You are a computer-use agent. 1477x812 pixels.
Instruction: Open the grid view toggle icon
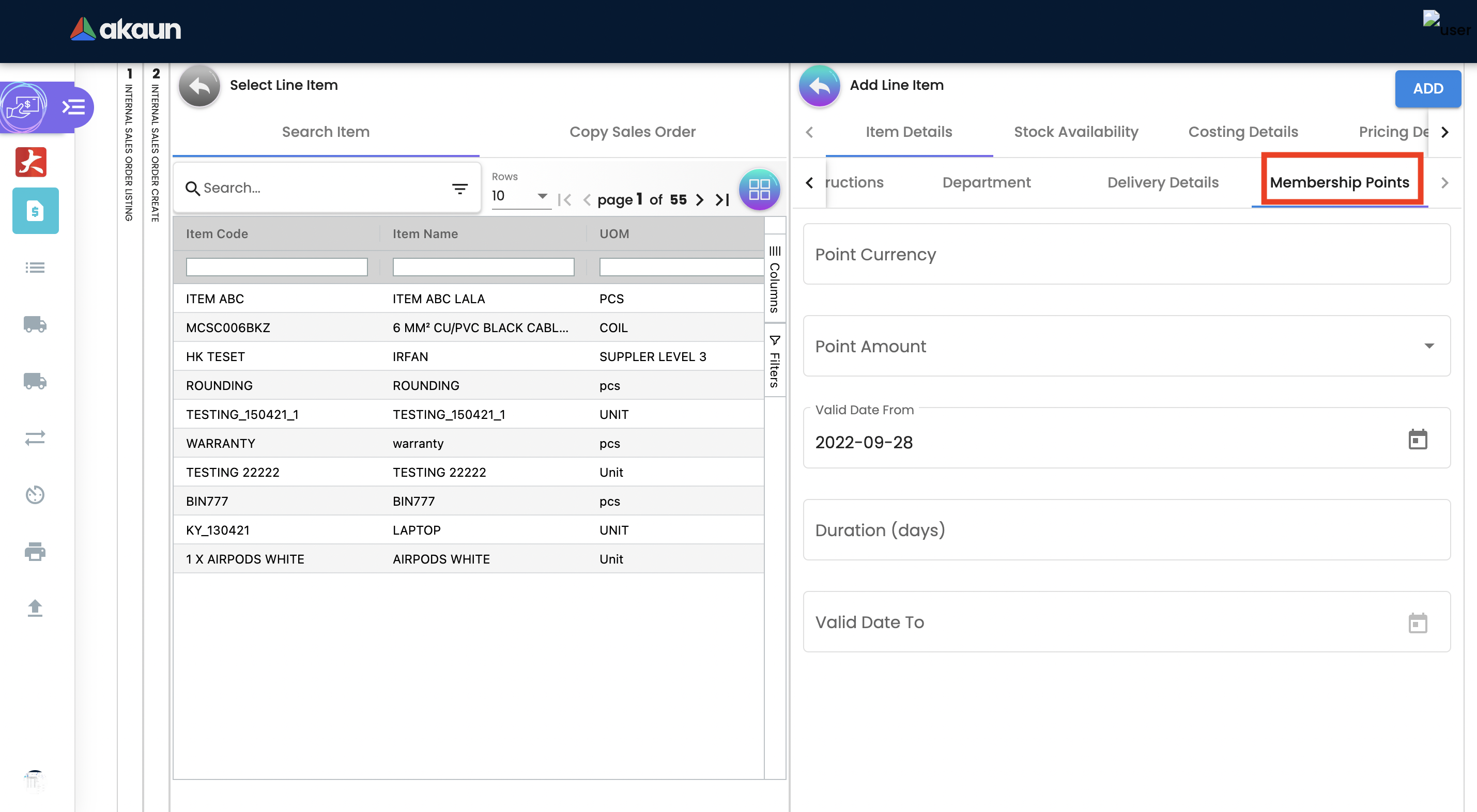tap(759, 189)
